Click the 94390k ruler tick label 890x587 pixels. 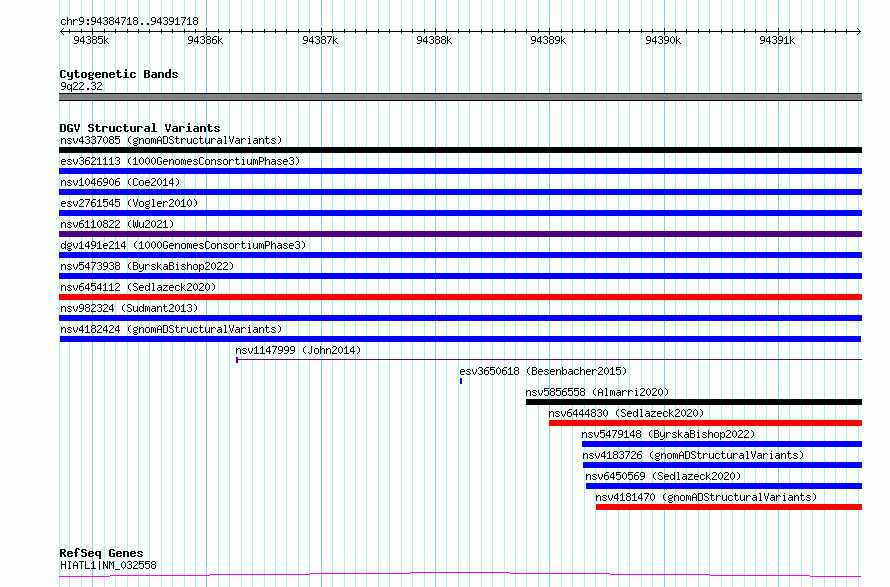click(663, 41)
